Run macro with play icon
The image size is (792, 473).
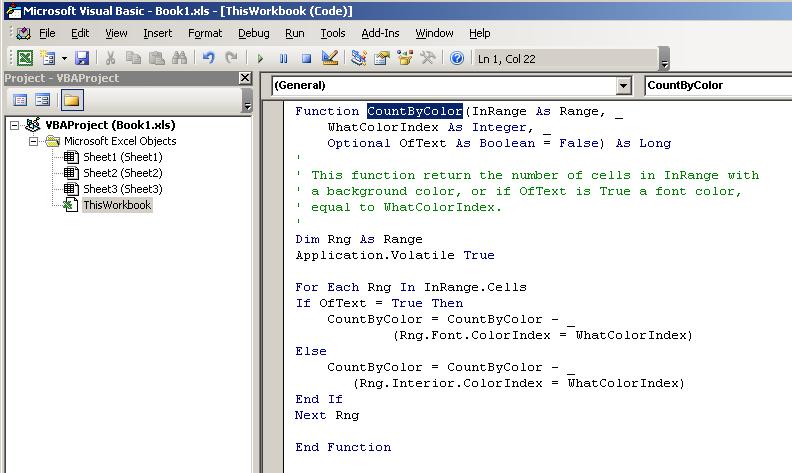(260, 59)
